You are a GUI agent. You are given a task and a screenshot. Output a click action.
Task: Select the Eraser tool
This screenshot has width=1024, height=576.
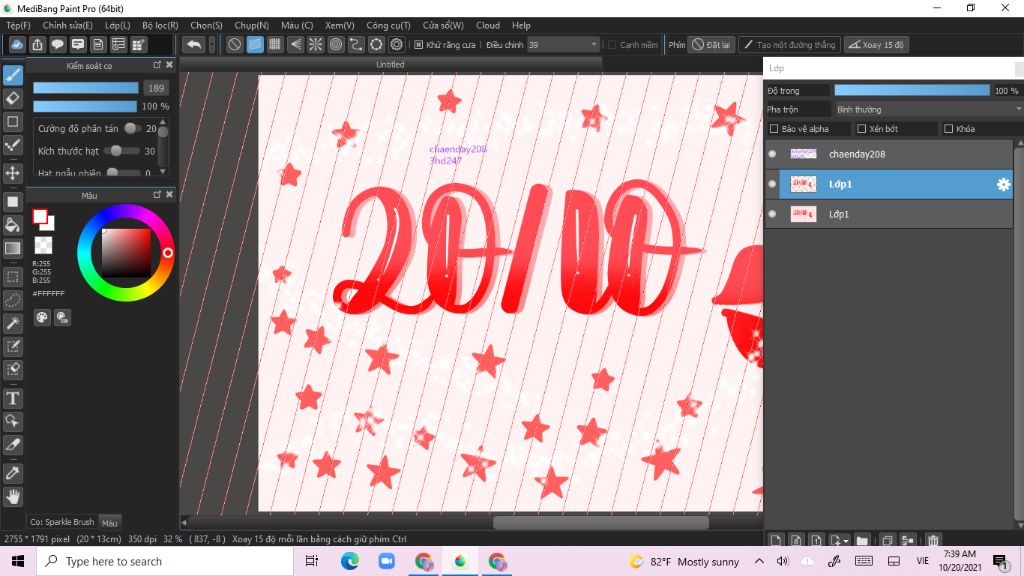(13, 99)
